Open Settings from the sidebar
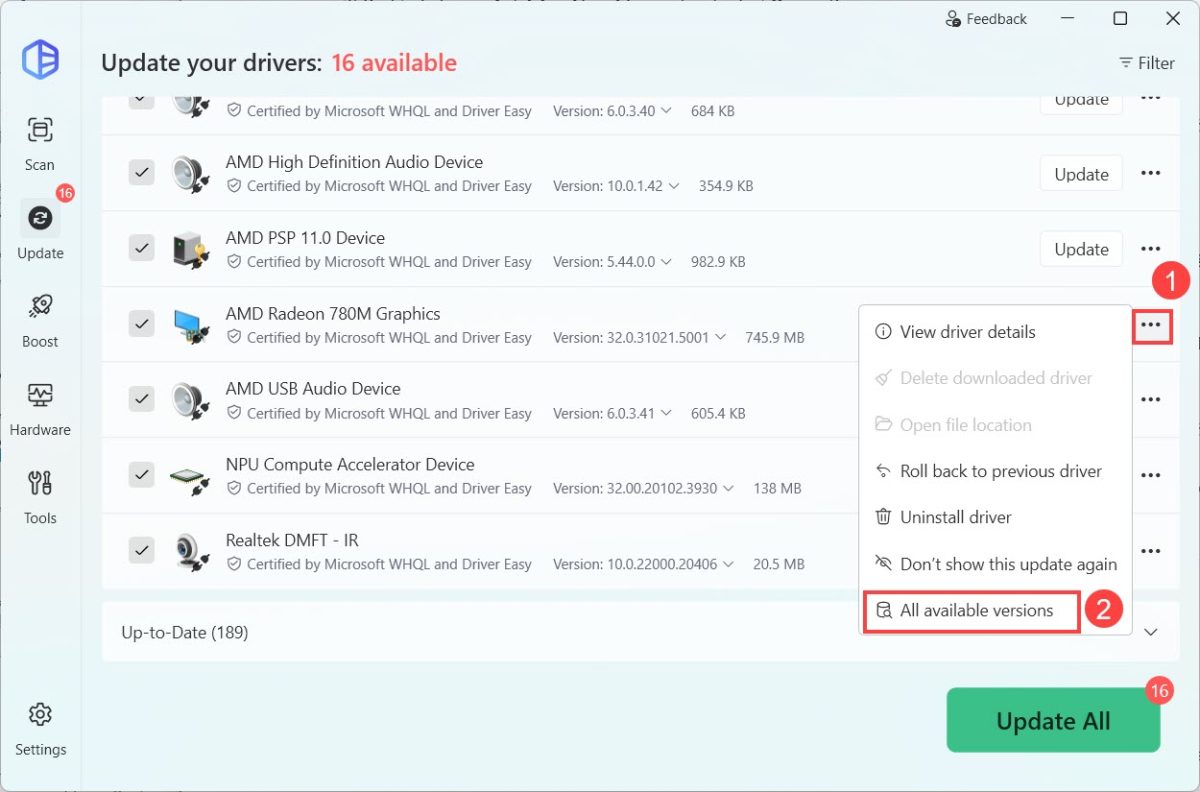The width and height of the screenshot is (1200, 792). (40, 727)
